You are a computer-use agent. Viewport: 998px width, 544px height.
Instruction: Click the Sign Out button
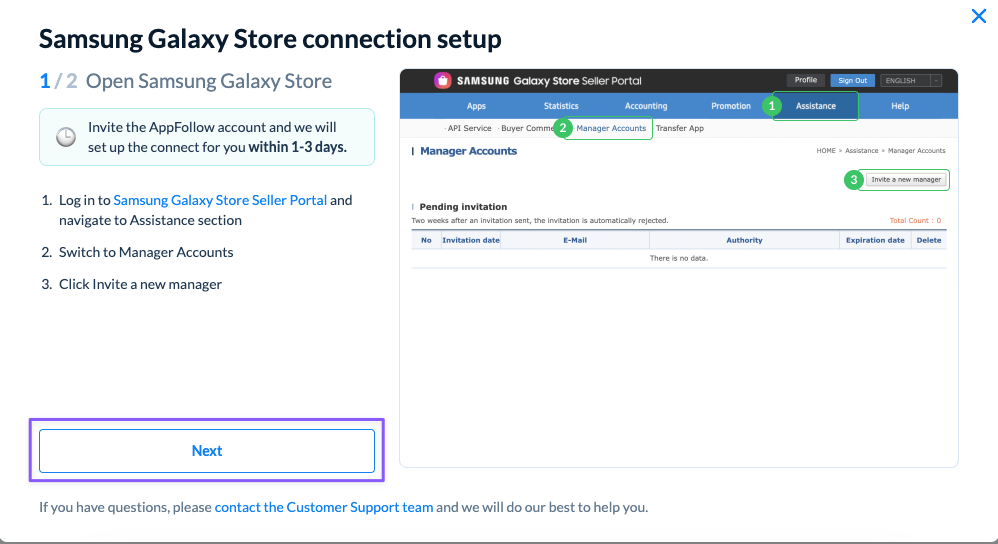852,81
